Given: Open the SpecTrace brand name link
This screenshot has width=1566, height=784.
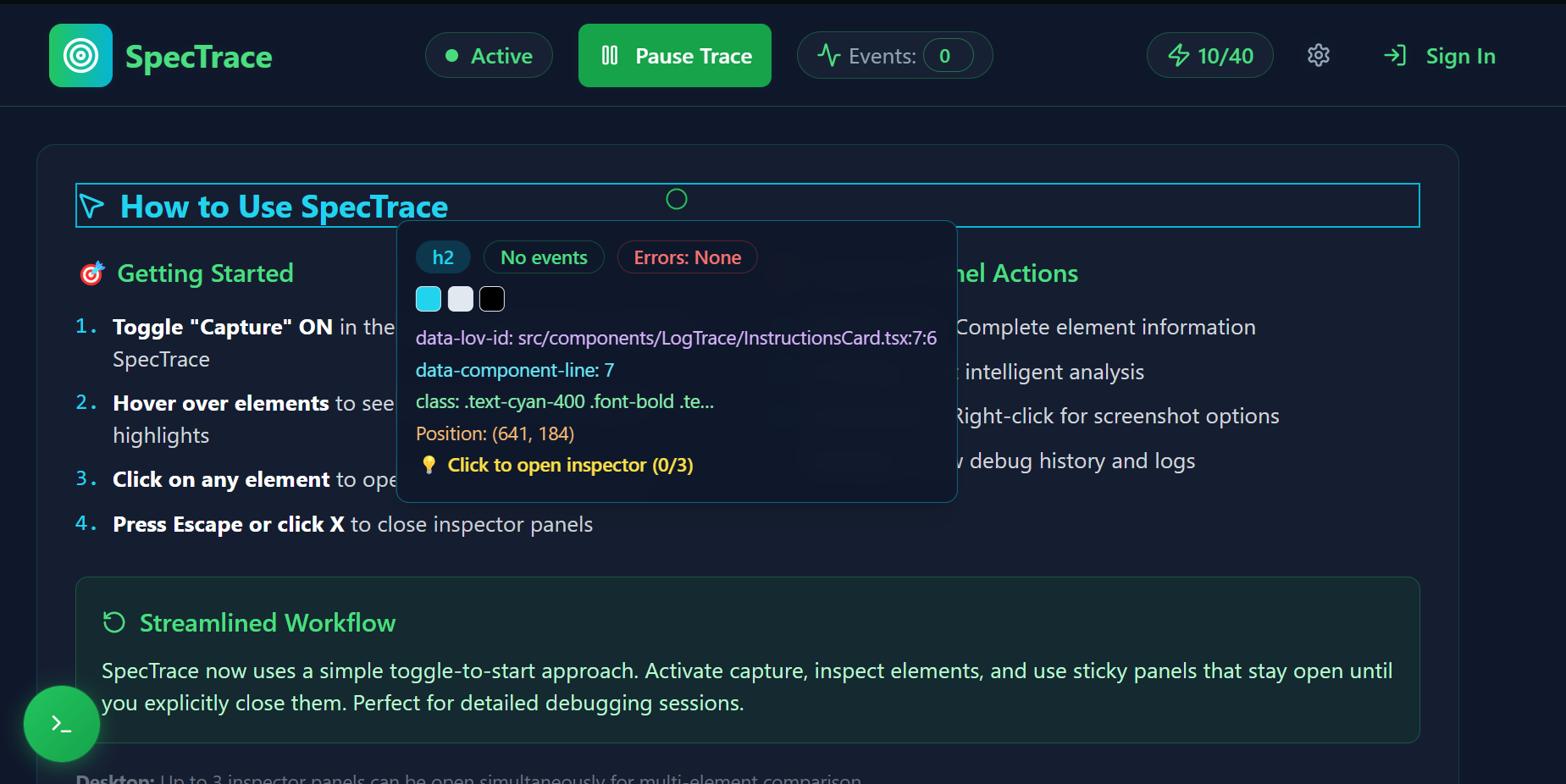Looking at the screenshot, I should tap(199, 57).
